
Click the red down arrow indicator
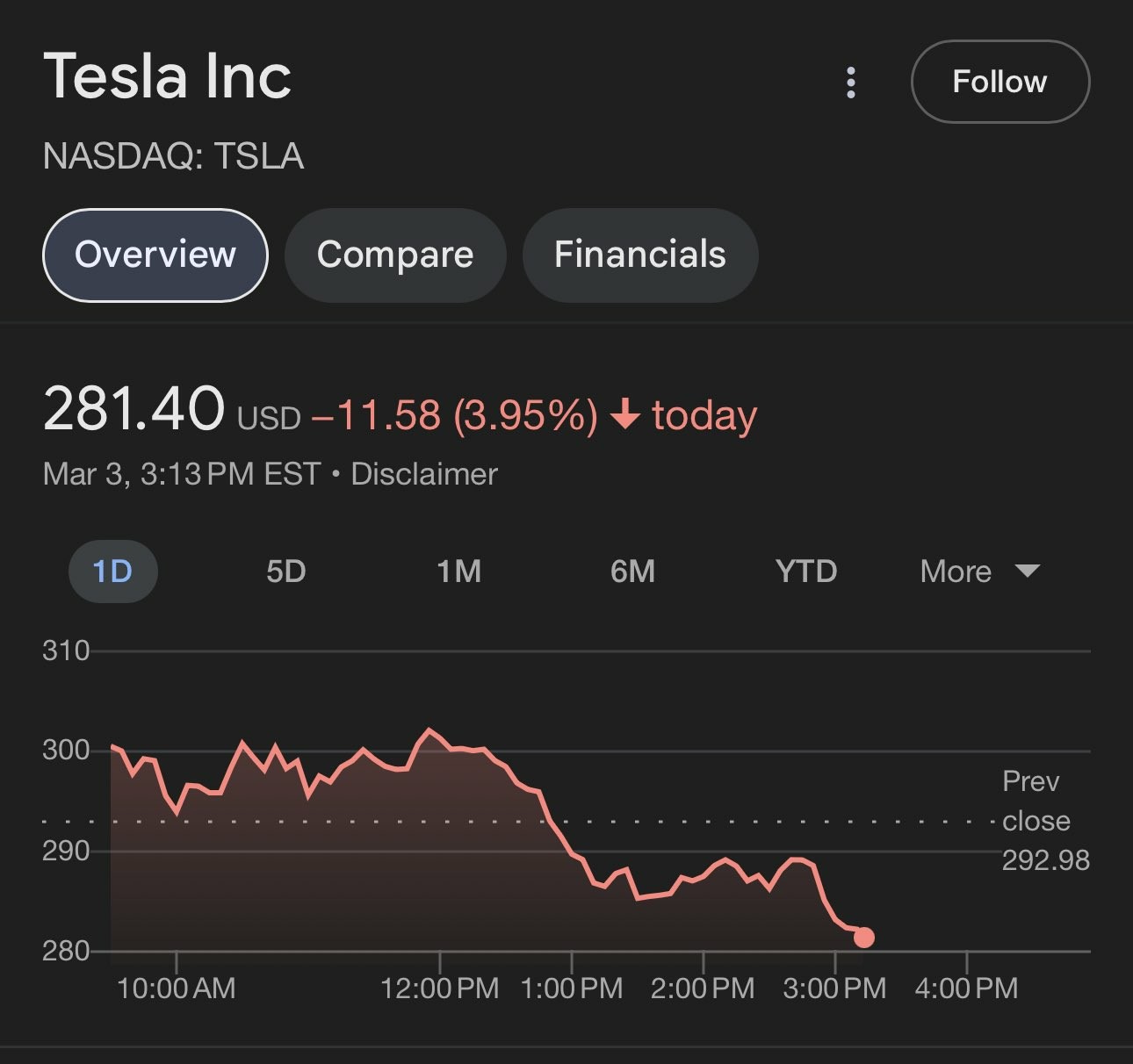tap(624, 414)
